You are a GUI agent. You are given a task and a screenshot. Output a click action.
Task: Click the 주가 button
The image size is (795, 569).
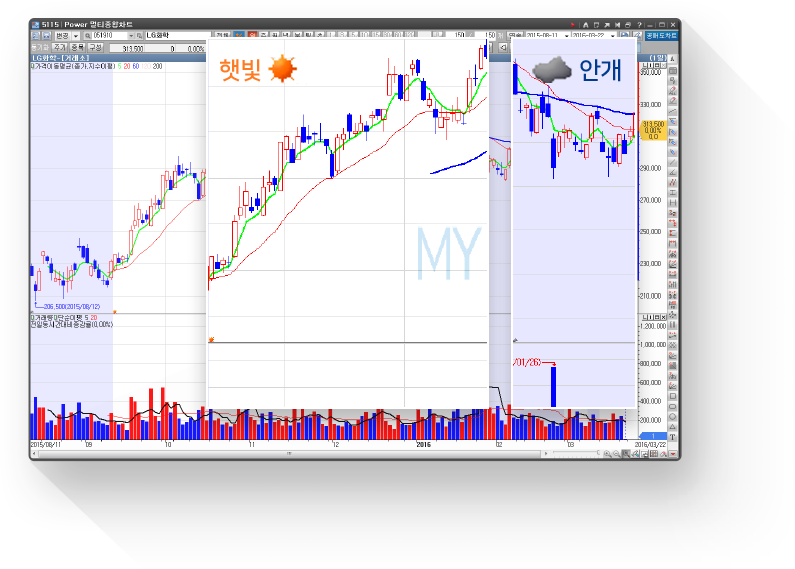point(60,47)
